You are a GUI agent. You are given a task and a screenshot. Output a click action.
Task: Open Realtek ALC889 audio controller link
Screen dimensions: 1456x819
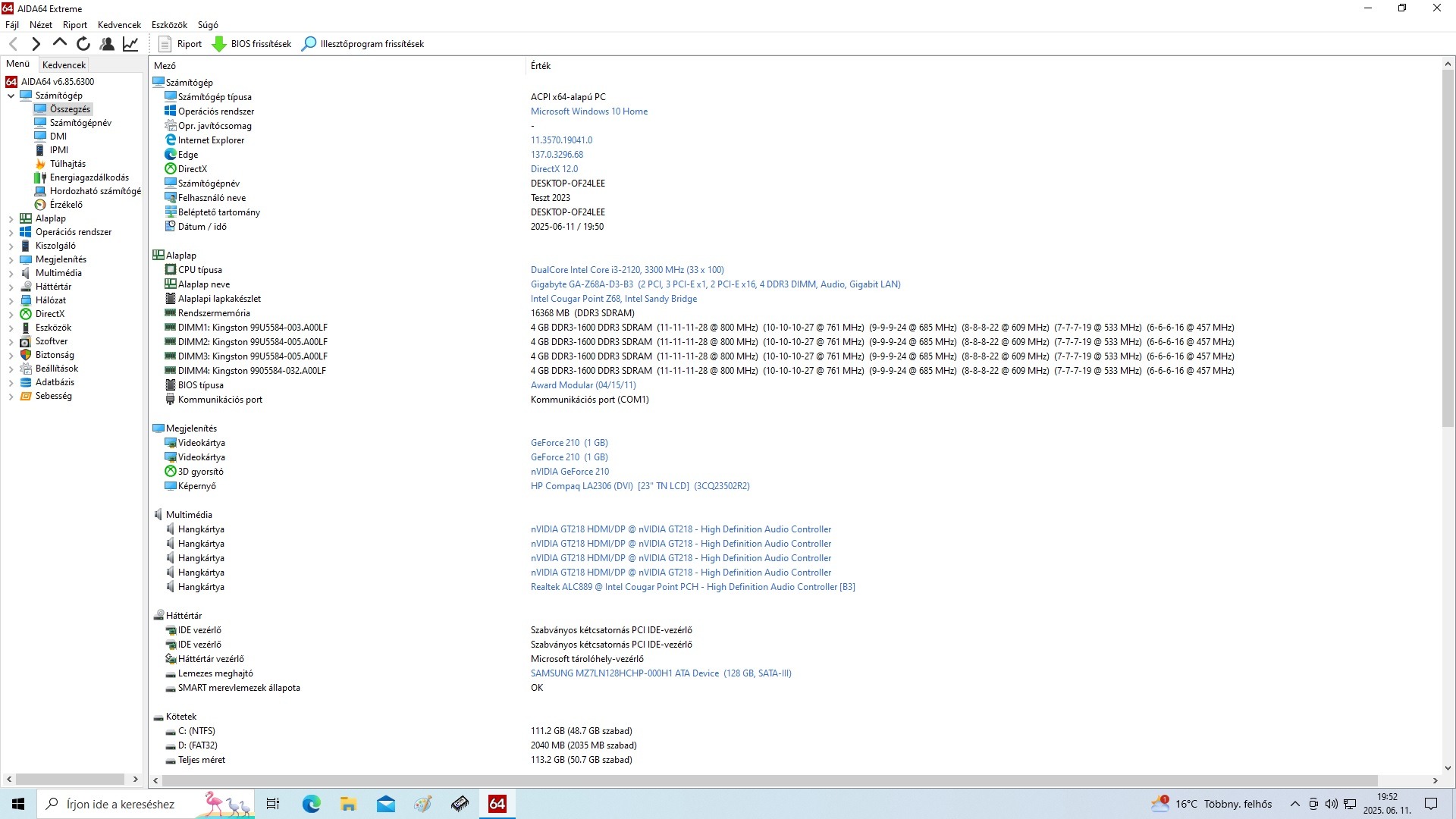(x=693, y=587)
